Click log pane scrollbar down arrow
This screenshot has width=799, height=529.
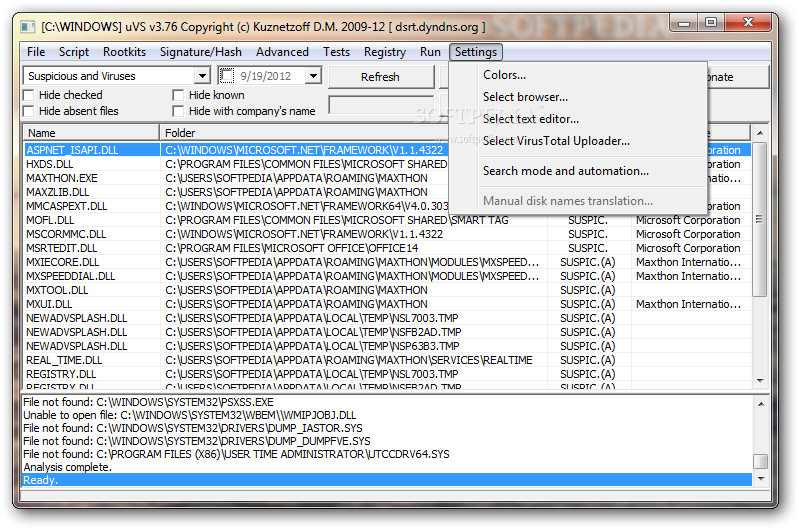760,479
